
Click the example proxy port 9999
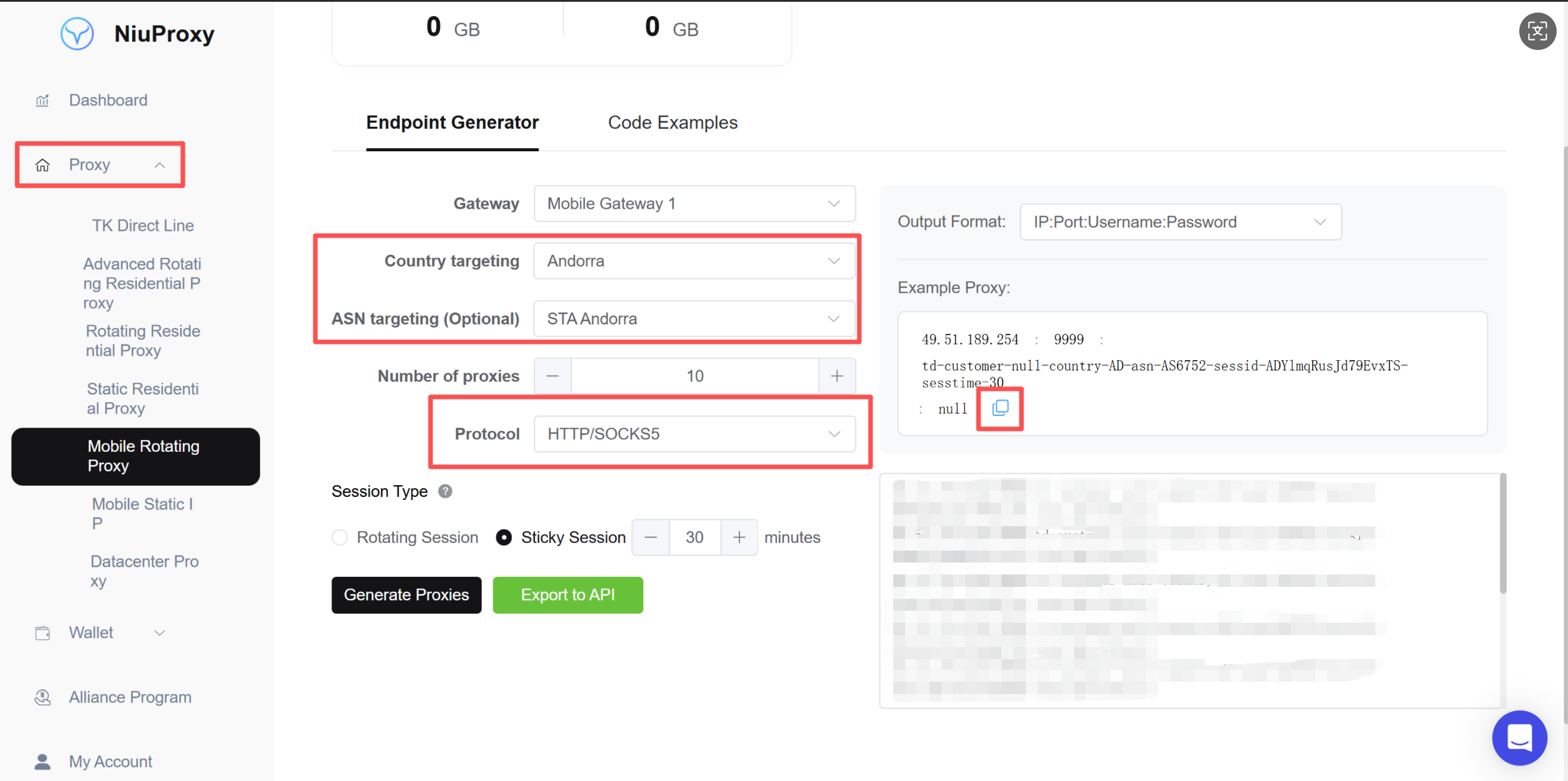[1068, 340]
